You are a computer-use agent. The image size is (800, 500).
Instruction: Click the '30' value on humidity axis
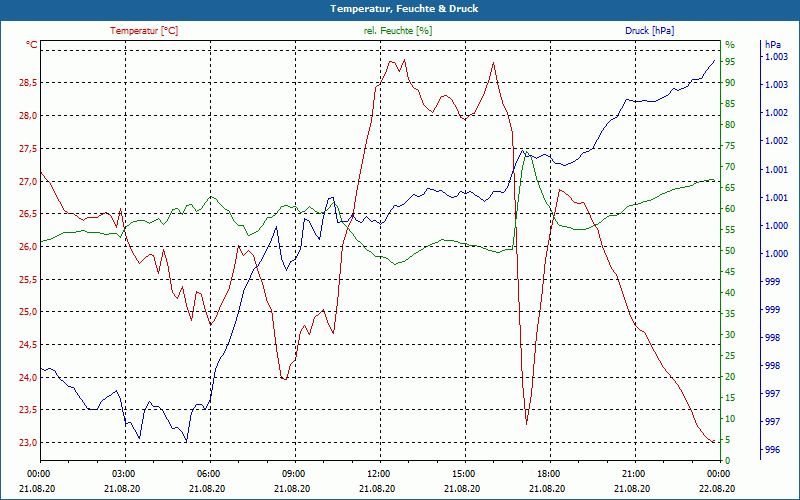coord(730,335)
